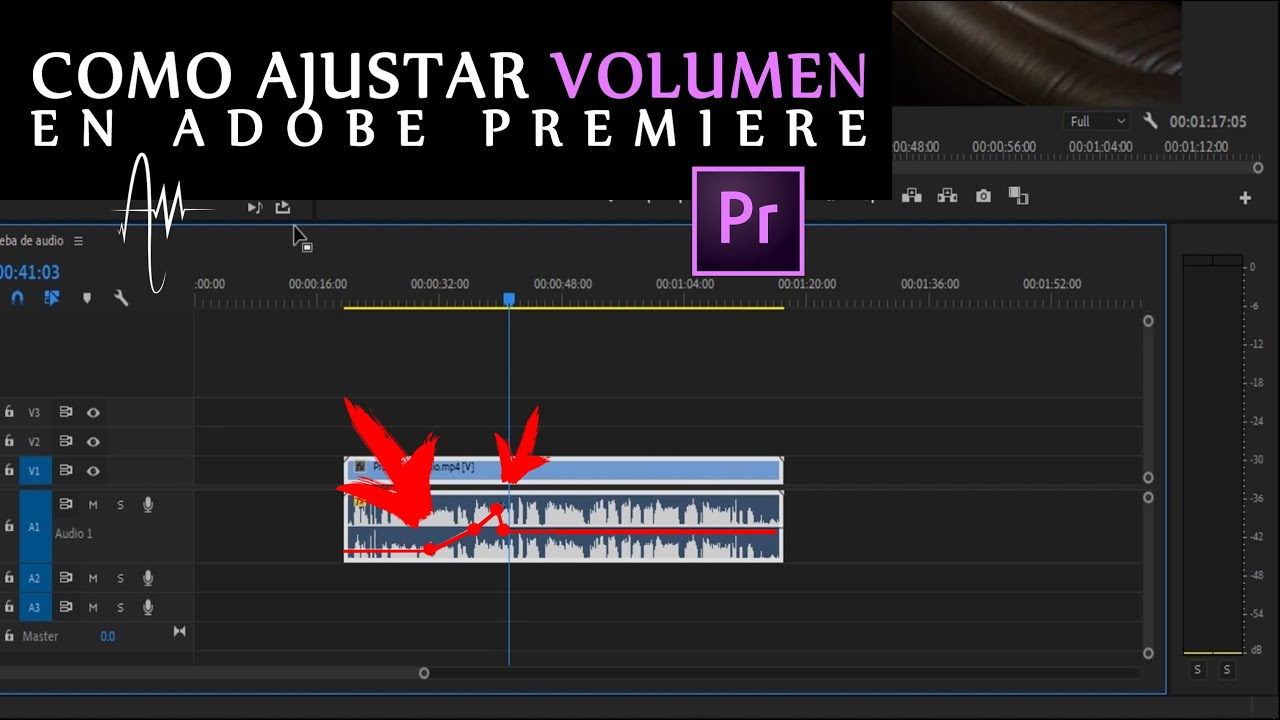The image size is (1280, 720).
Task: Click right Solo button under audio meters
Action: [1227, 670]
